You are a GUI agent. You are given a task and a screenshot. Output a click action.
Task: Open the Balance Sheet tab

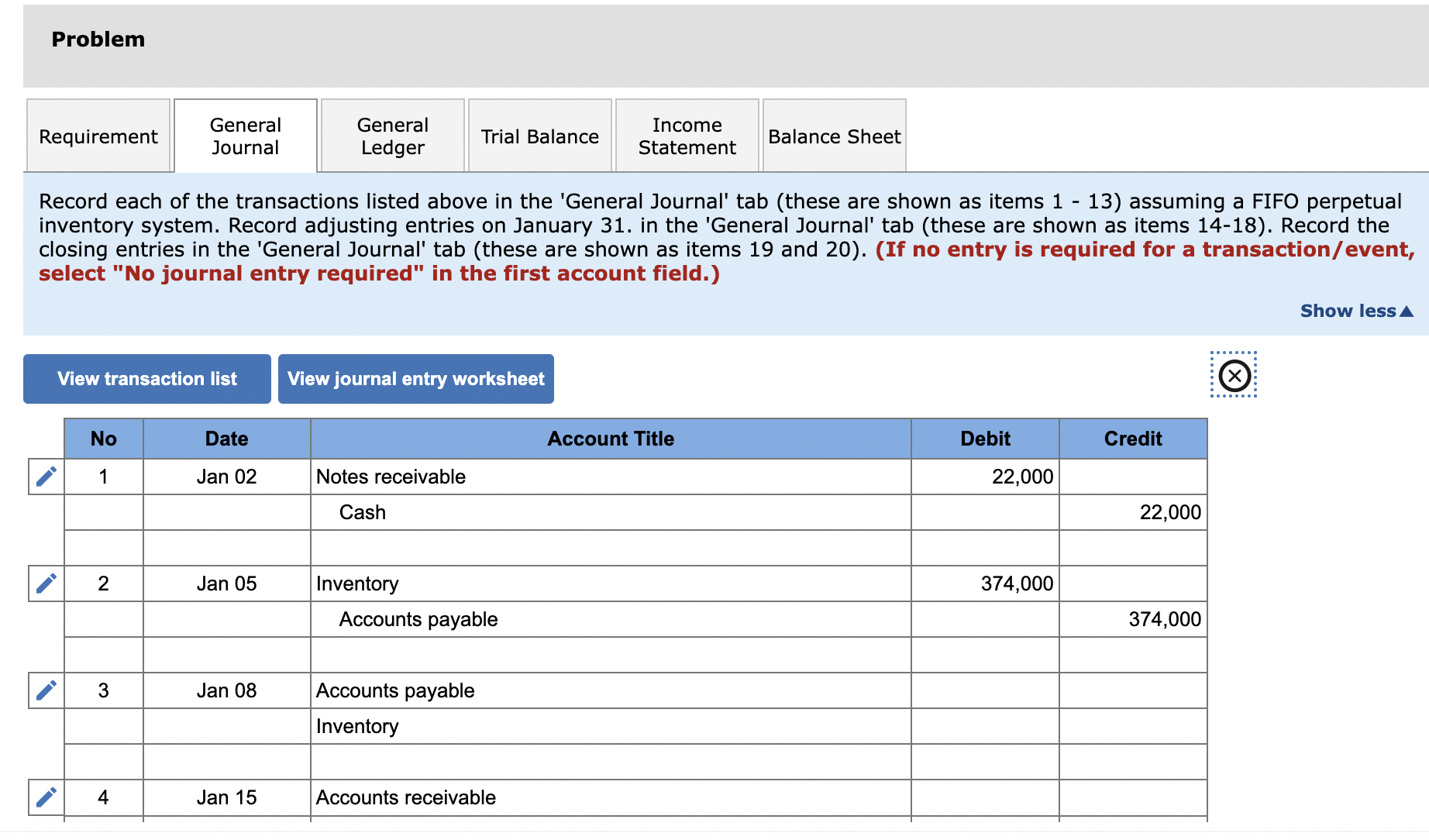pyautogui.click(x=834, y=136)
